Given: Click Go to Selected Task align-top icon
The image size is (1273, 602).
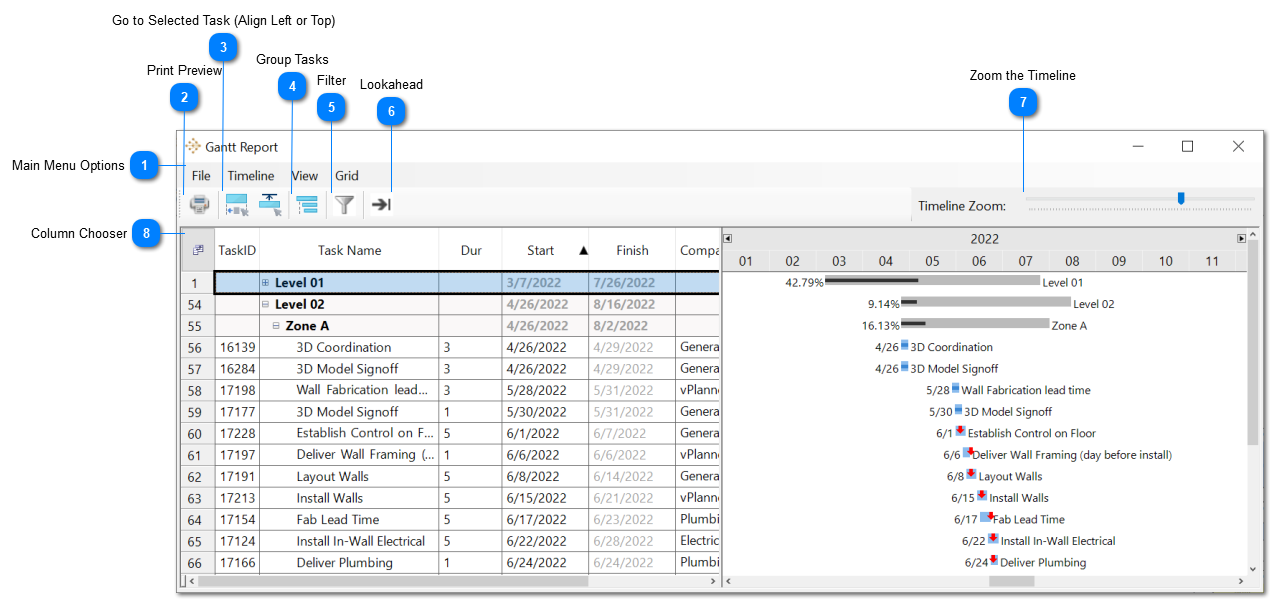Looking at the screenshot, I should point(271,205).
